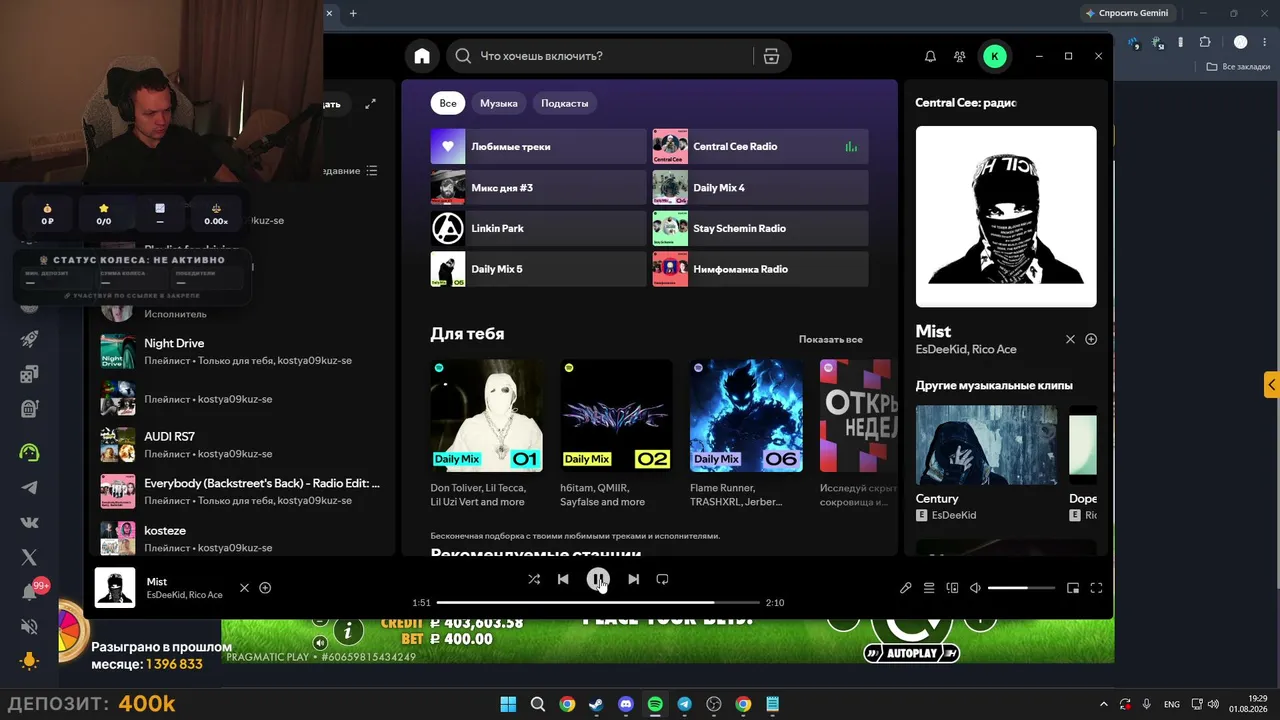Open Windows Start menu

coord(508,704)
